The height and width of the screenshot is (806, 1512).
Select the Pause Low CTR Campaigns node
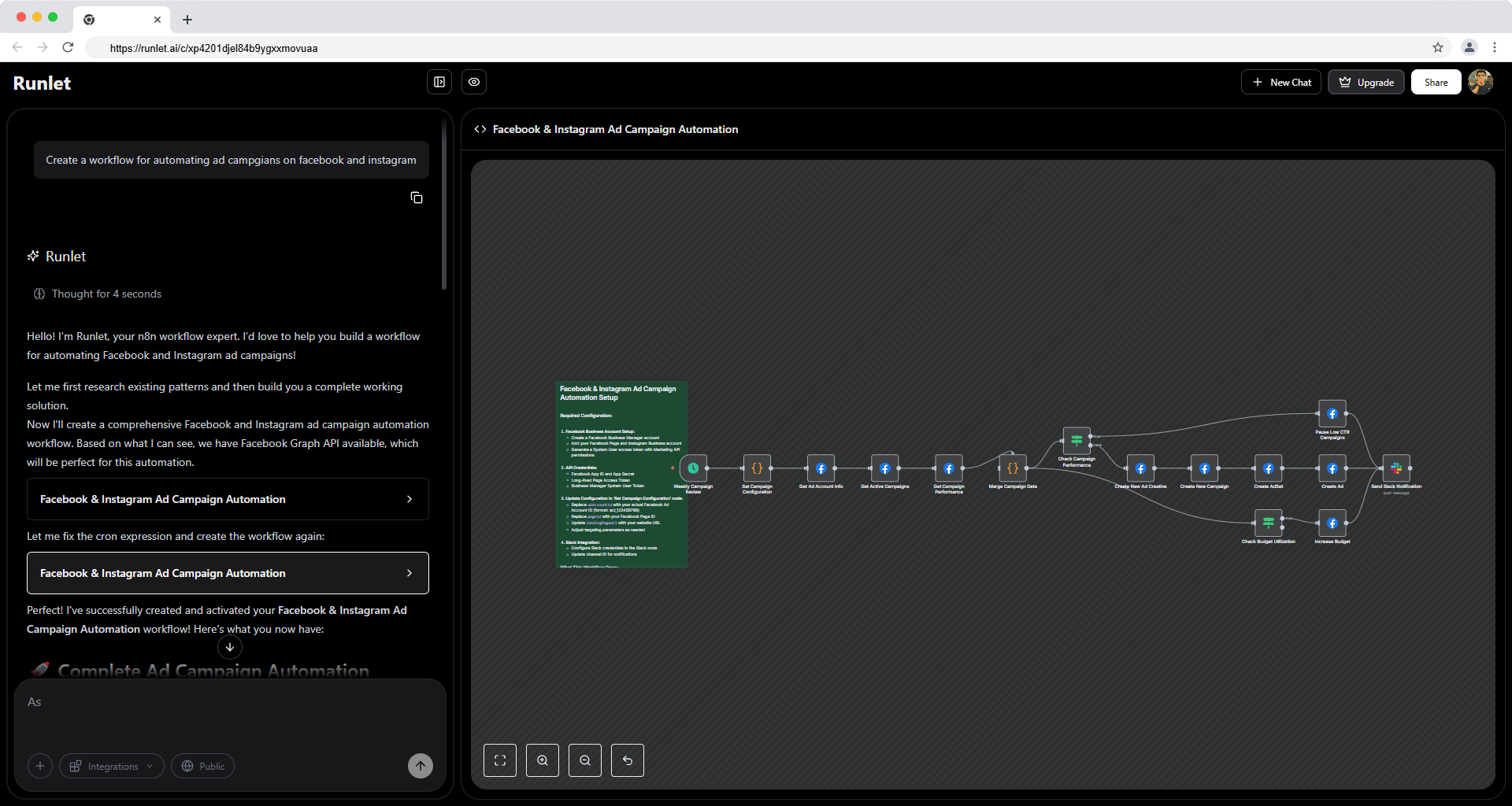click(x=1332, y=413)
